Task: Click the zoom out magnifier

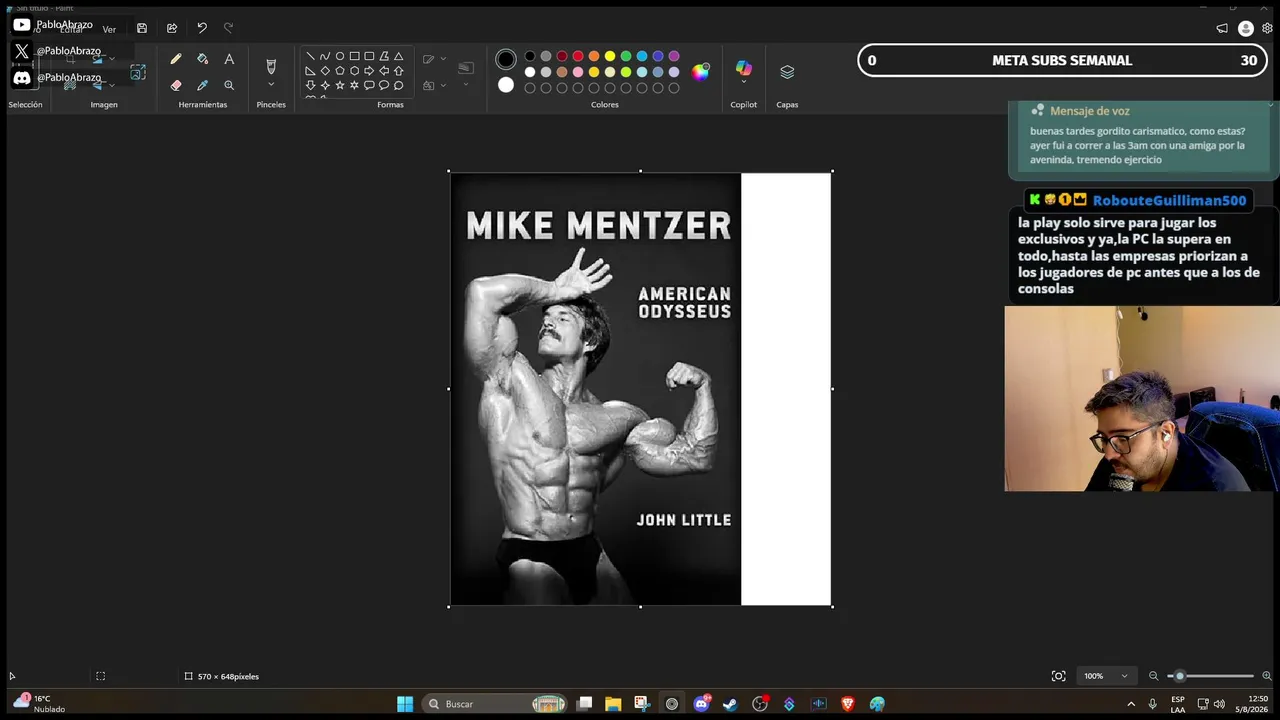Action: point(1153,676)
